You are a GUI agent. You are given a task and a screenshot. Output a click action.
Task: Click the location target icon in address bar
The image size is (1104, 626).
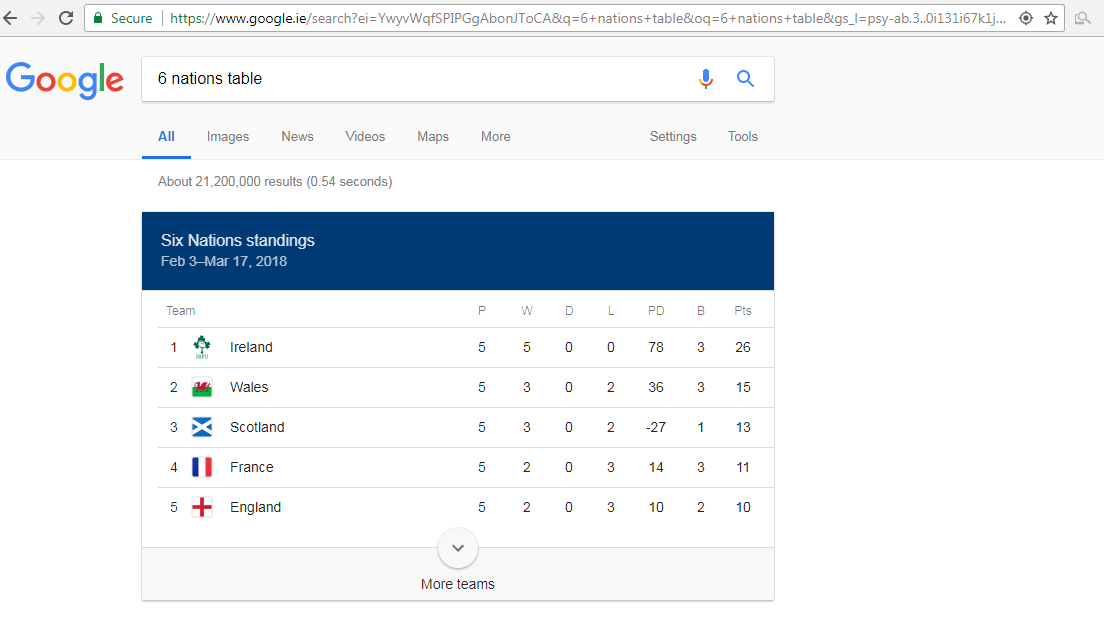[x=1025, y=18]
